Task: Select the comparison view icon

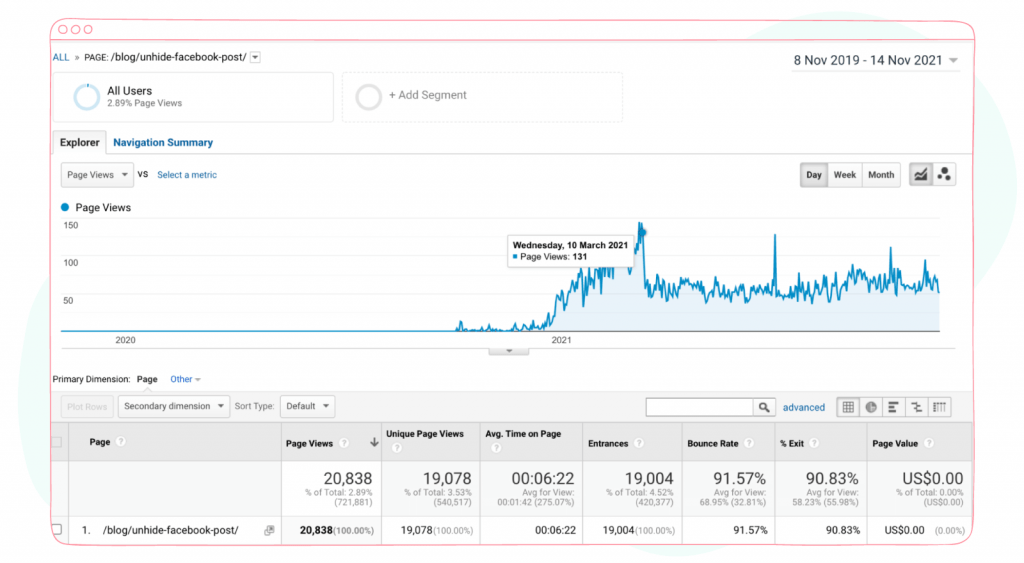Action: coord(917,407)
